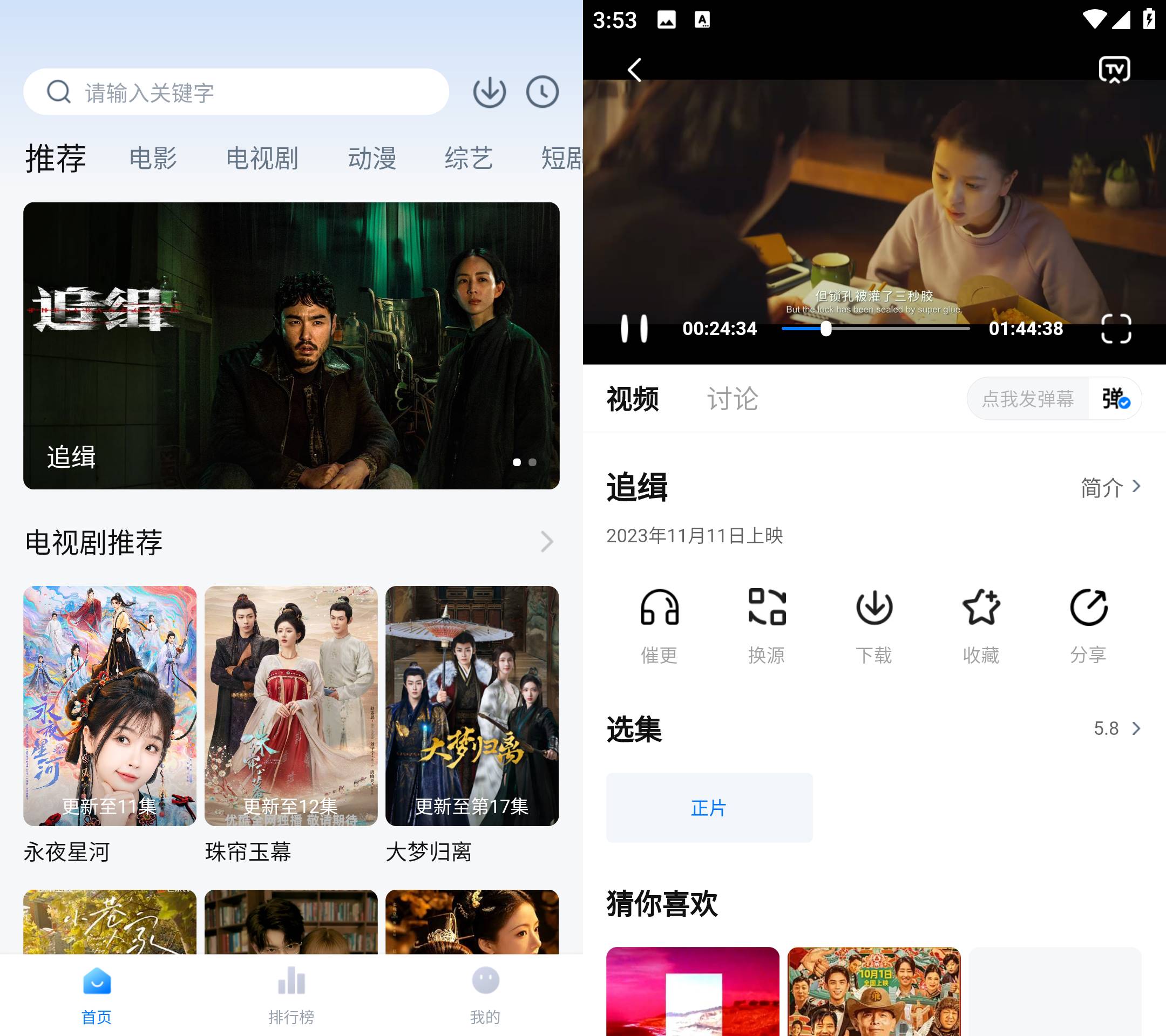The width and height of the screenshot is (1166, 1036).
Task: Expand the 电视剧推荐 TV series section
Action: click(x=549, y=542)
